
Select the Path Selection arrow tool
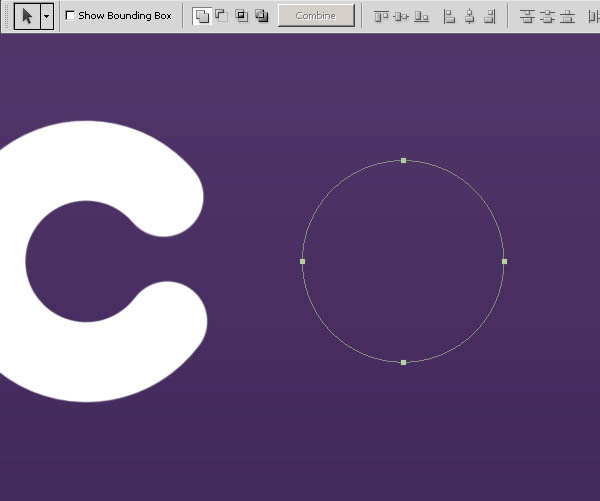pyautogui.click(x=27, y=16)
